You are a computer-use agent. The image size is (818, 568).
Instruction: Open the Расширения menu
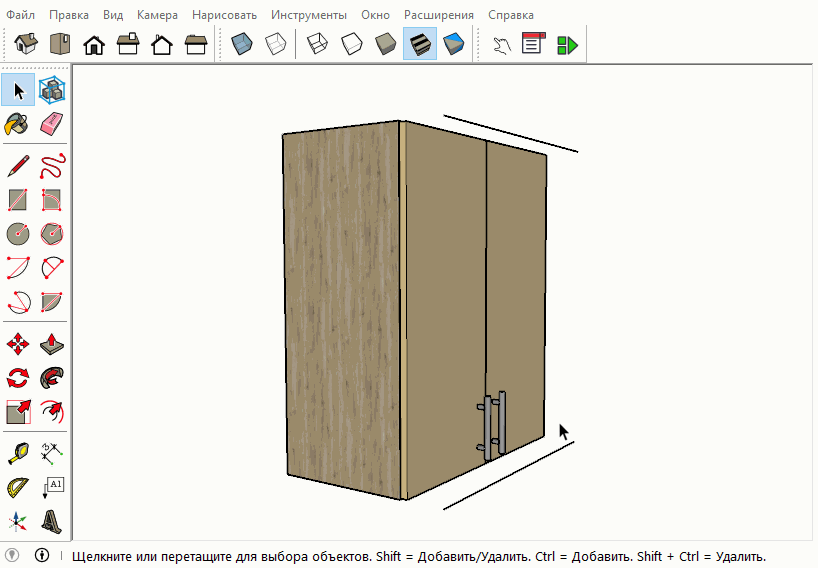(439, 15)
